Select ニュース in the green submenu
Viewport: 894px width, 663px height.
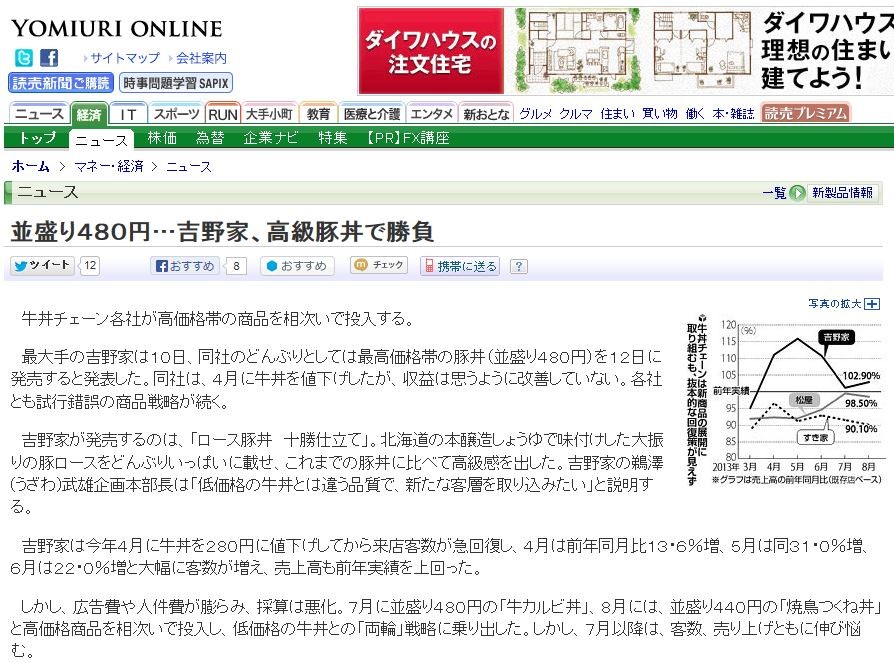[101, 140]
